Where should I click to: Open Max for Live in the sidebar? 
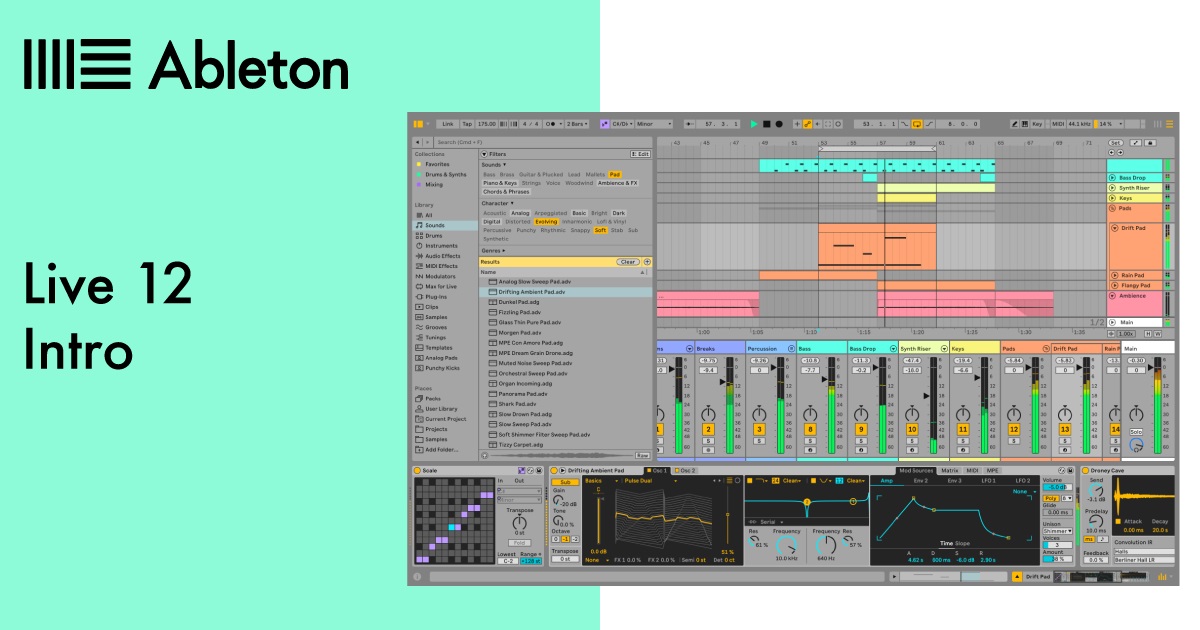440,287
